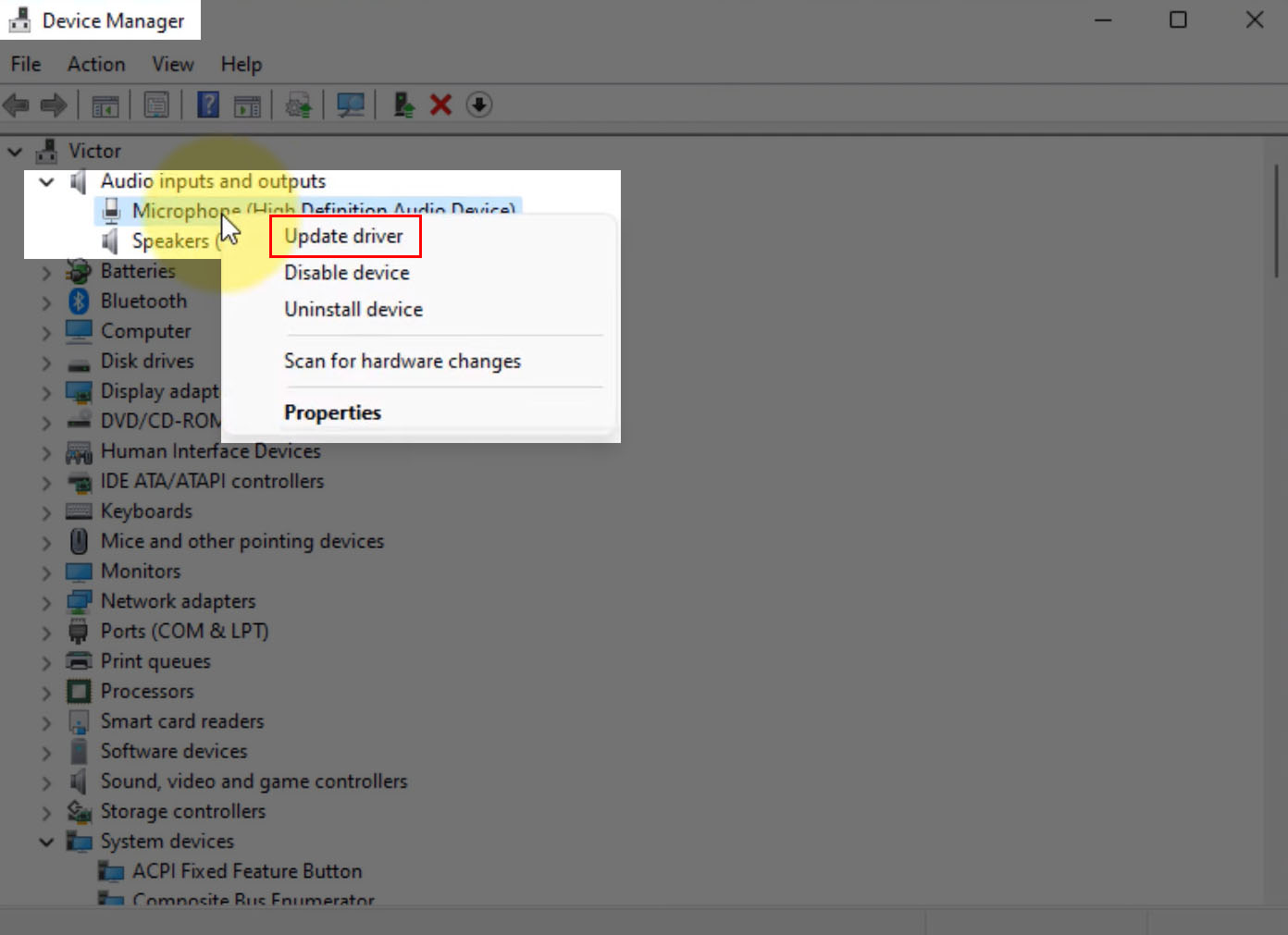Click the Show/Hide console tree icon
Image resolution: width=1288 pixels, height=935 pixels.
[105, 105]
